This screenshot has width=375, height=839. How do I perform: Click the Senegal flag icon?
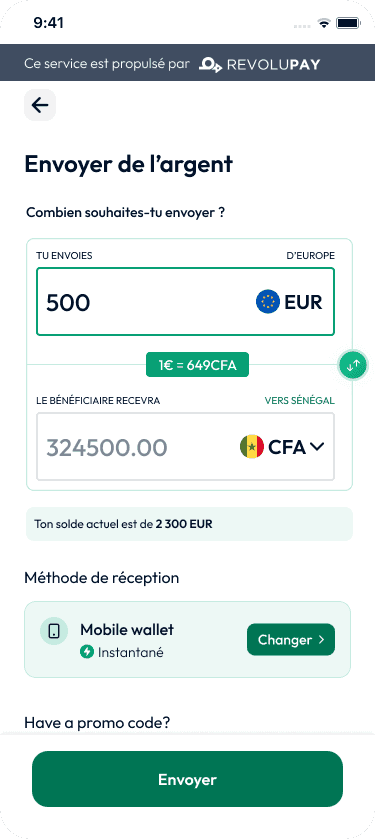pyautogui.click(x=252, y=446)
